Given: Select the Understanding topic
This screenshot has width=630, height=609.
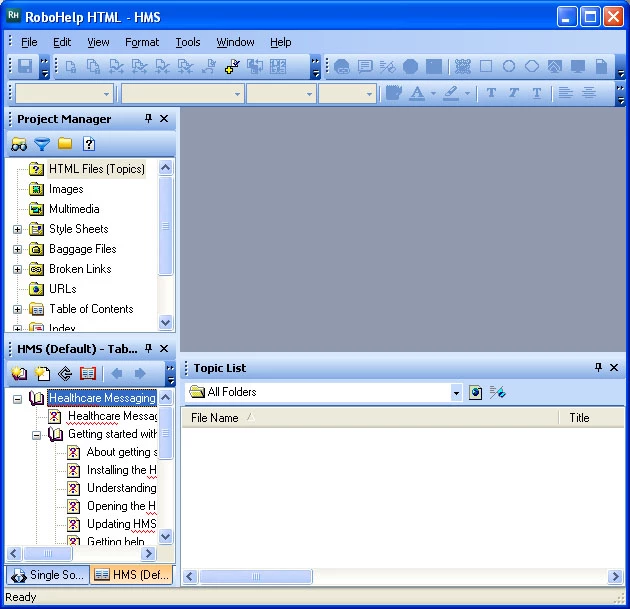Looking at the screenshot, I should [121, 488].
